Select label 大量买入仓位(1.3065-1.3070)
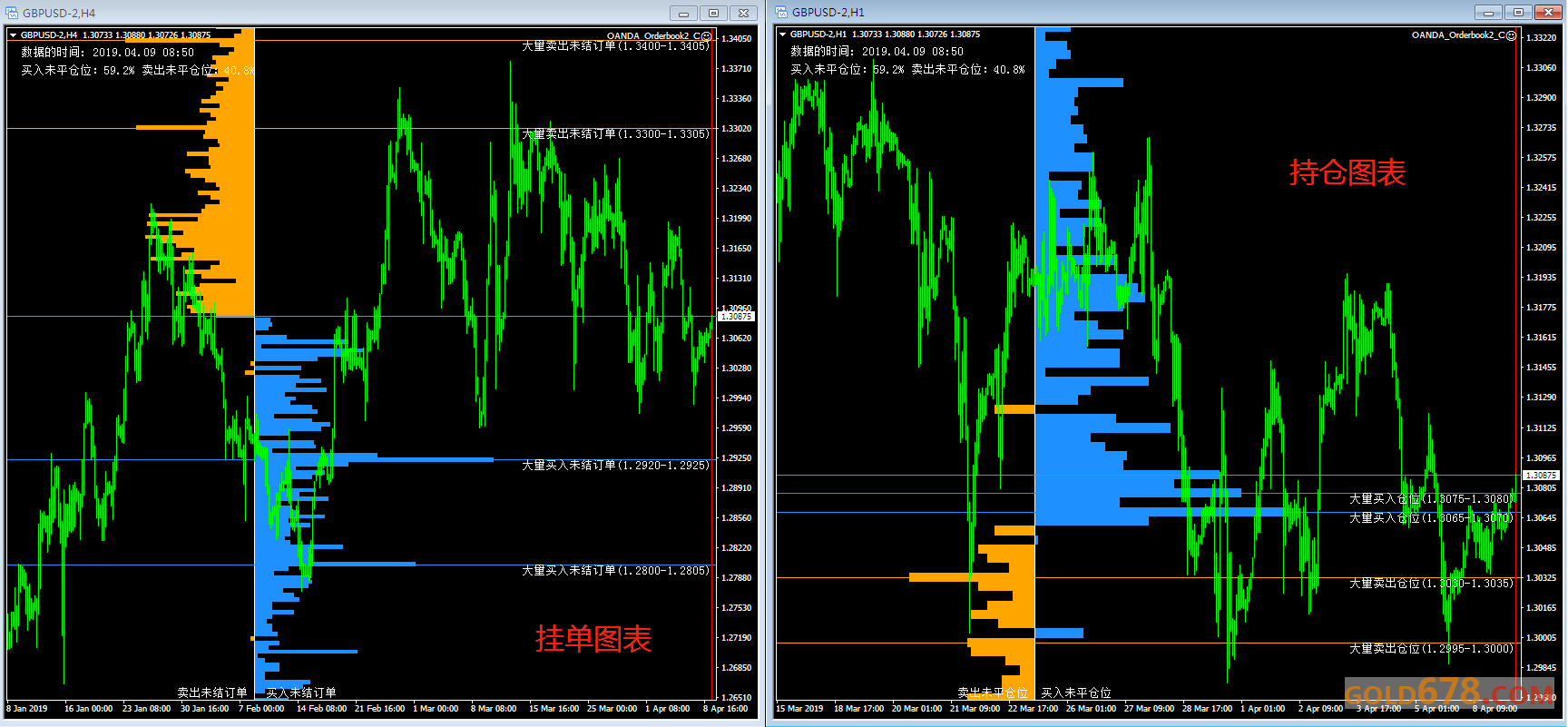Viewport: 1568px width, 727px height. (x=1431, y=518)
